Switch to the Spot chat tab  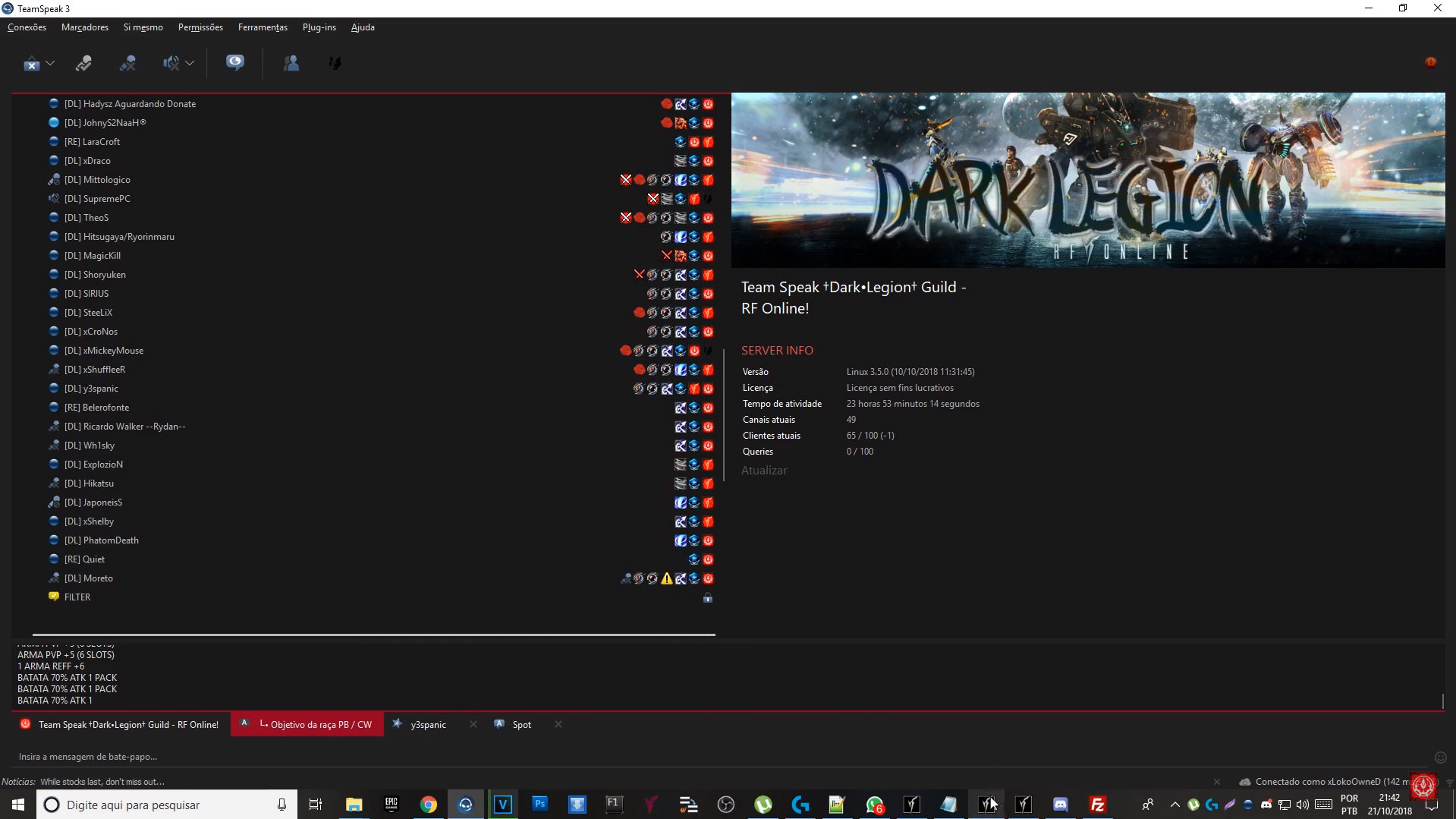coord(521,725)
